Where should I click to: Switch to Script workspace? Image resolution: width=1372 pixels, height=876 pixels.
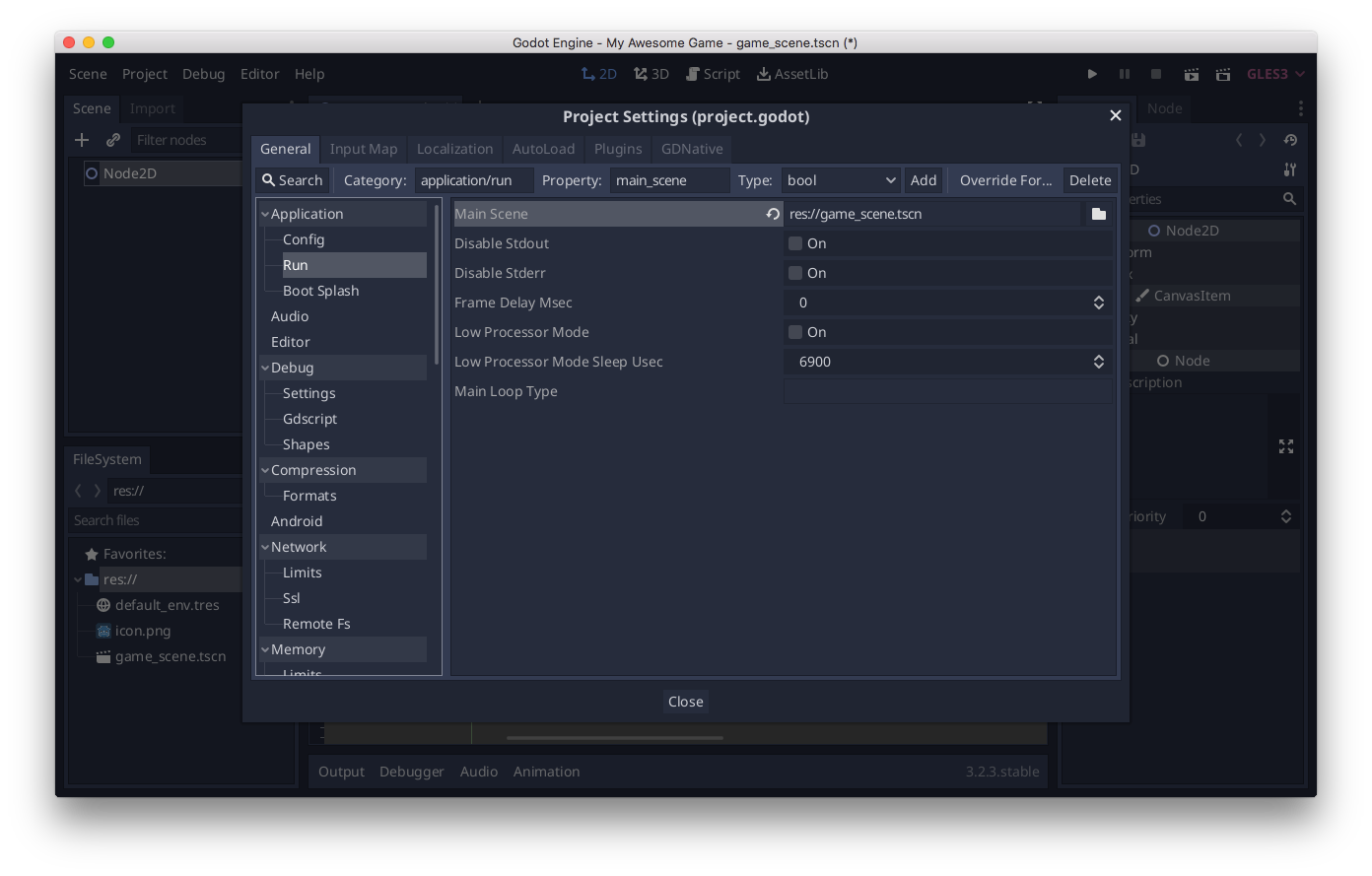point(713,74)
